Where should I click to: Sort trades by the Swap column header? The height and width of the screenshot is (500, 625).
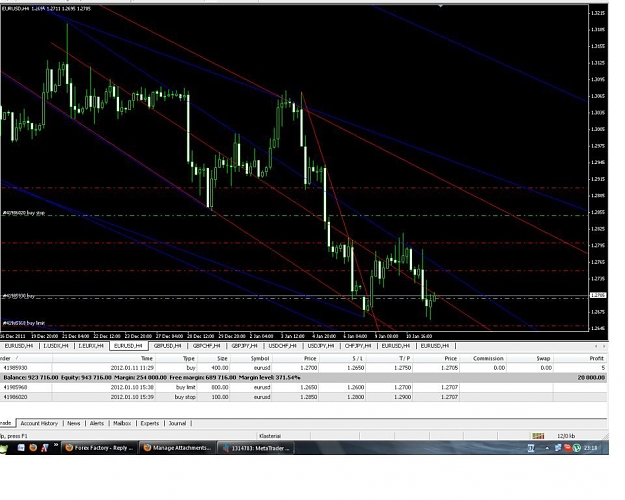click(531, 358)
